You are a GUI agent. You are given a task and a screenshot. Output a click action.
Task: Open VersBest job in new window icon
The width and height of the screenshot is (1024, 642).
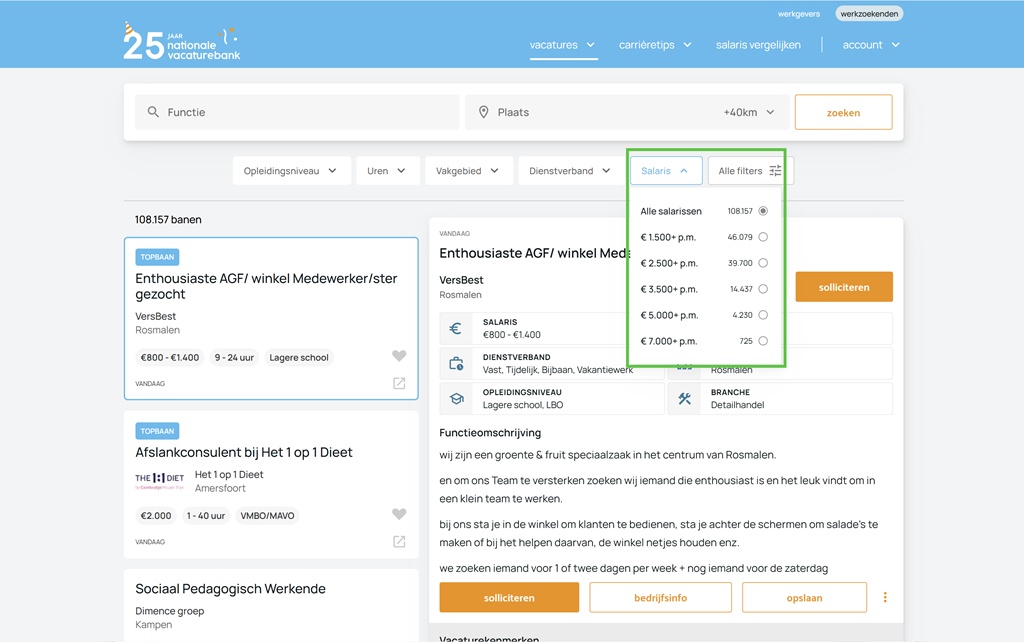pos(399,384)
